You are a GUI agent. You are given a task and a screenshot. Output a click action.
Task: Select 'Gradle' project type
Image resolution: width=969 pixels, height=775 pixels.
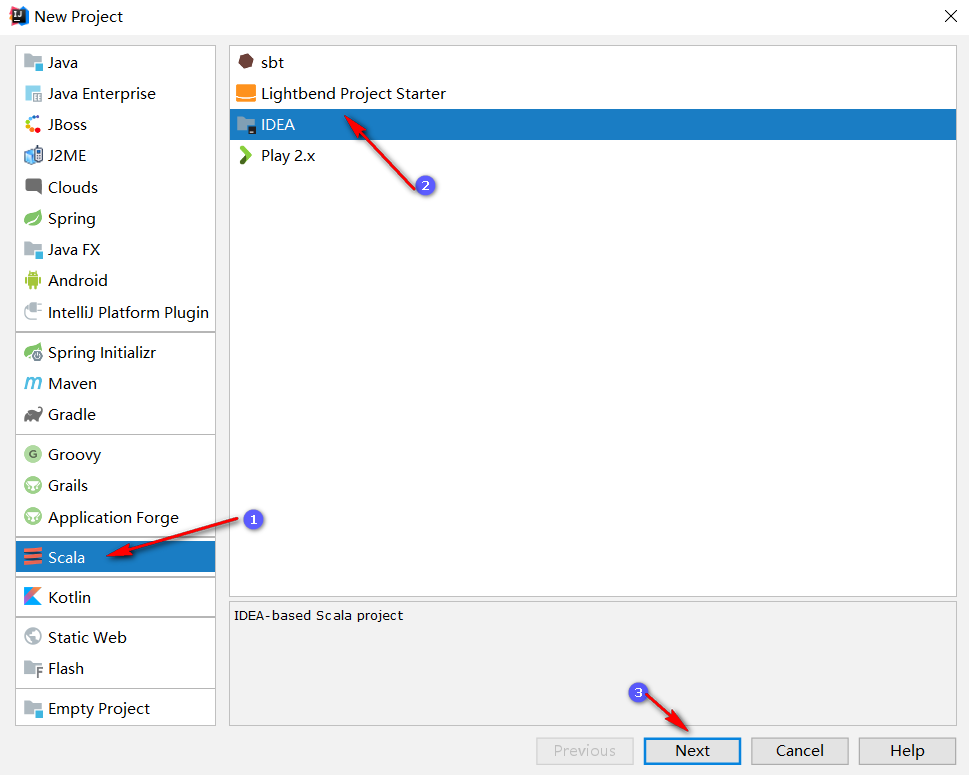tap(72, 414)
